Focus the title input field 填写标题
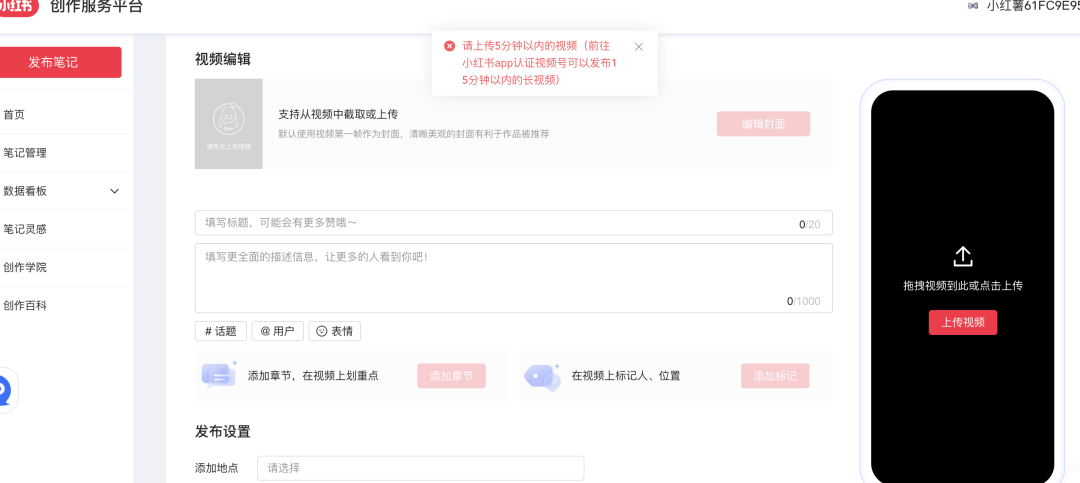 click(513, 223)
